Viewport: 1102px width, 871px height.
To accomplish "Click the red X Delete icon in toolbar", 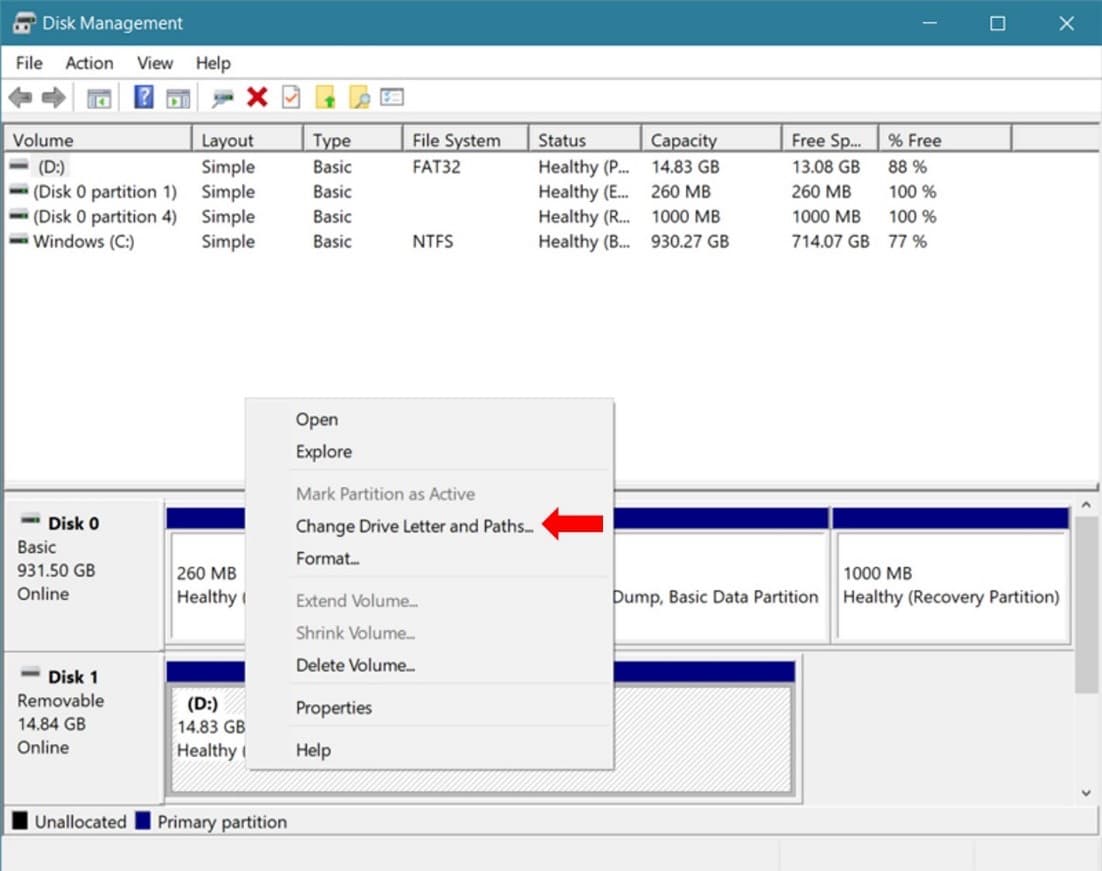I will coord(257,98).
